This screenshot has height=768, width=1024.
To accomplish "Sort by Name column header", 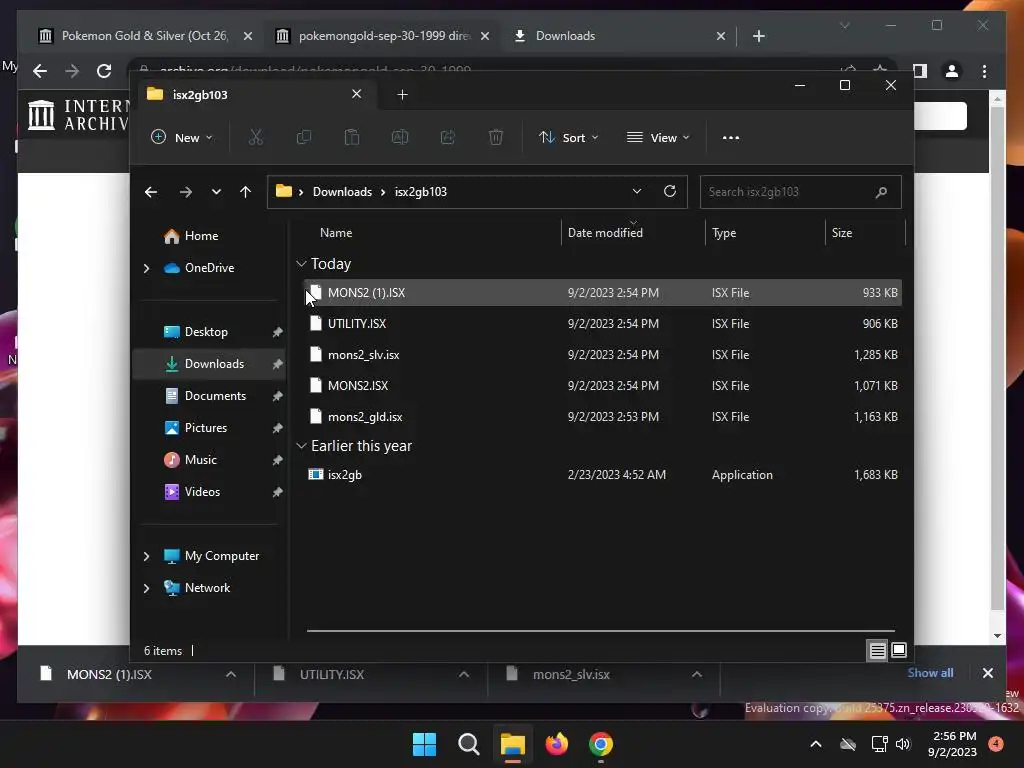I will [x=336, y=232].
